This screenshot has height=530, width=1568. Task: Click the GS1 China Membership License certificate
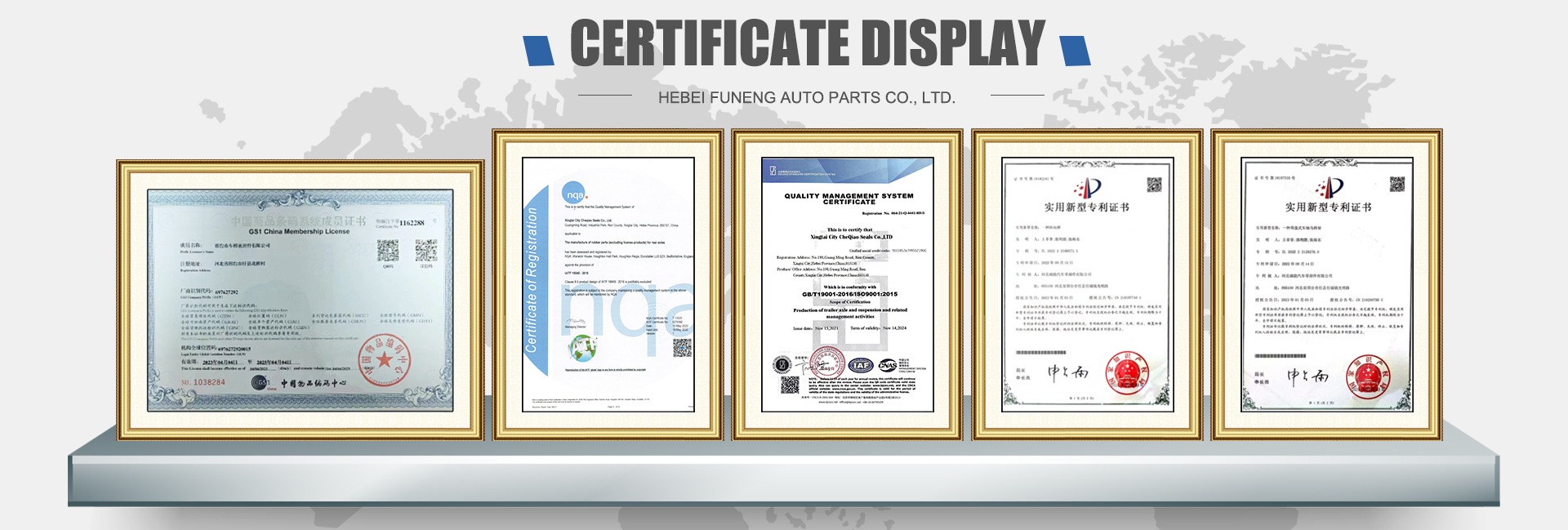300,299
